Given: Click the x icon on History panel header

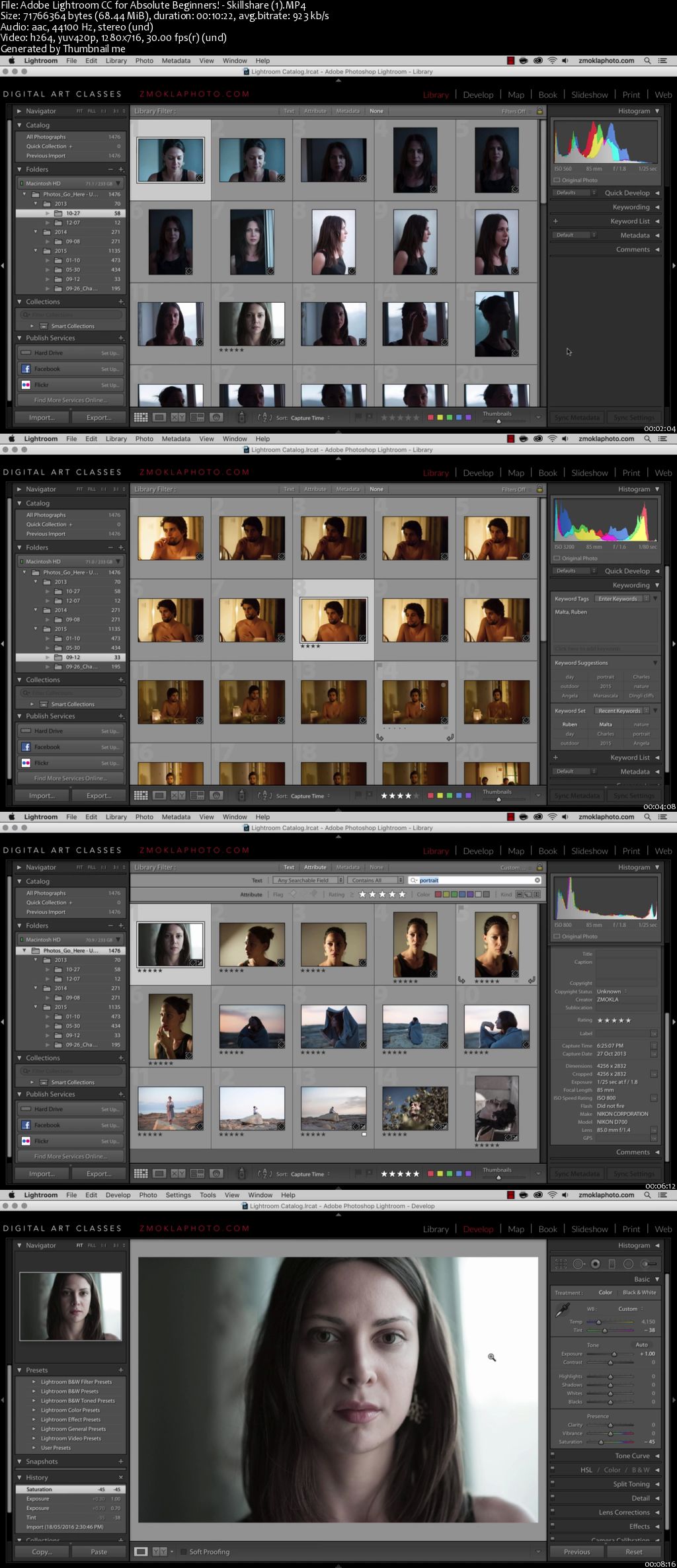Looking at the screenshot, I should 121,1477.
